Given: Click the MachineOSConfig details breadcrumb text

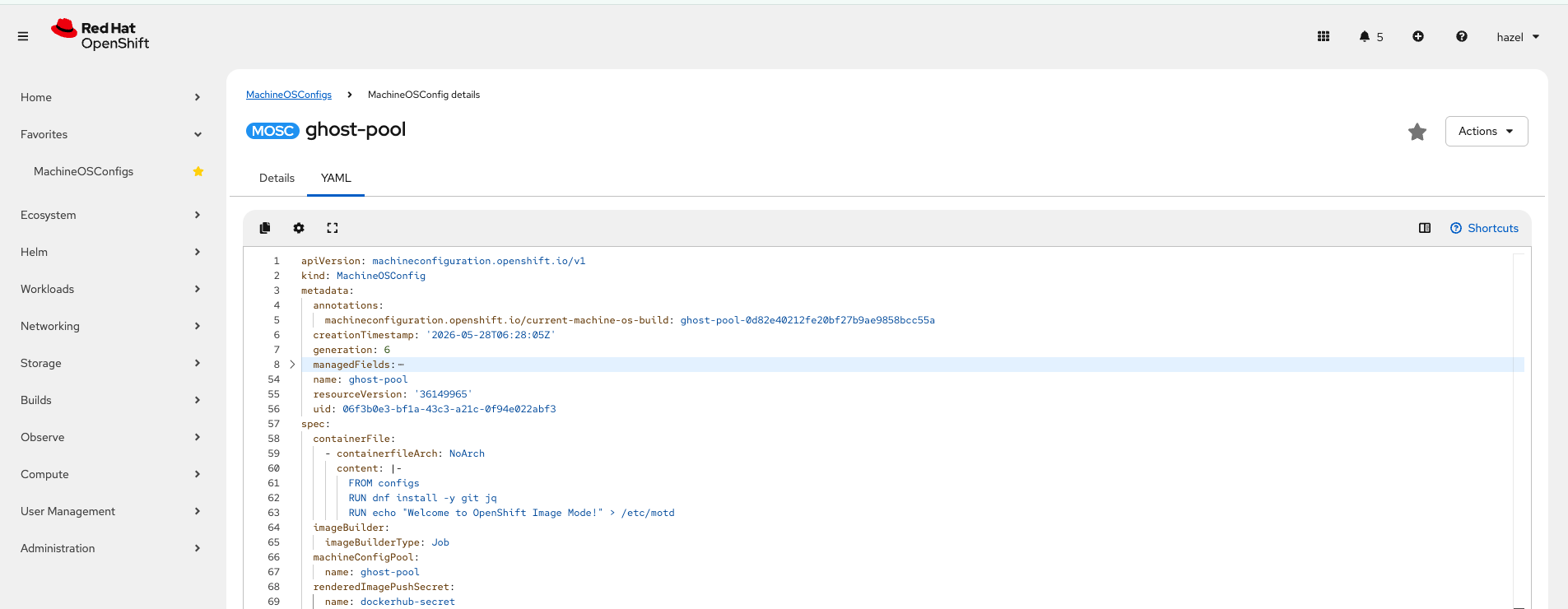Looking at the screenshot, I should pos(424,95).
